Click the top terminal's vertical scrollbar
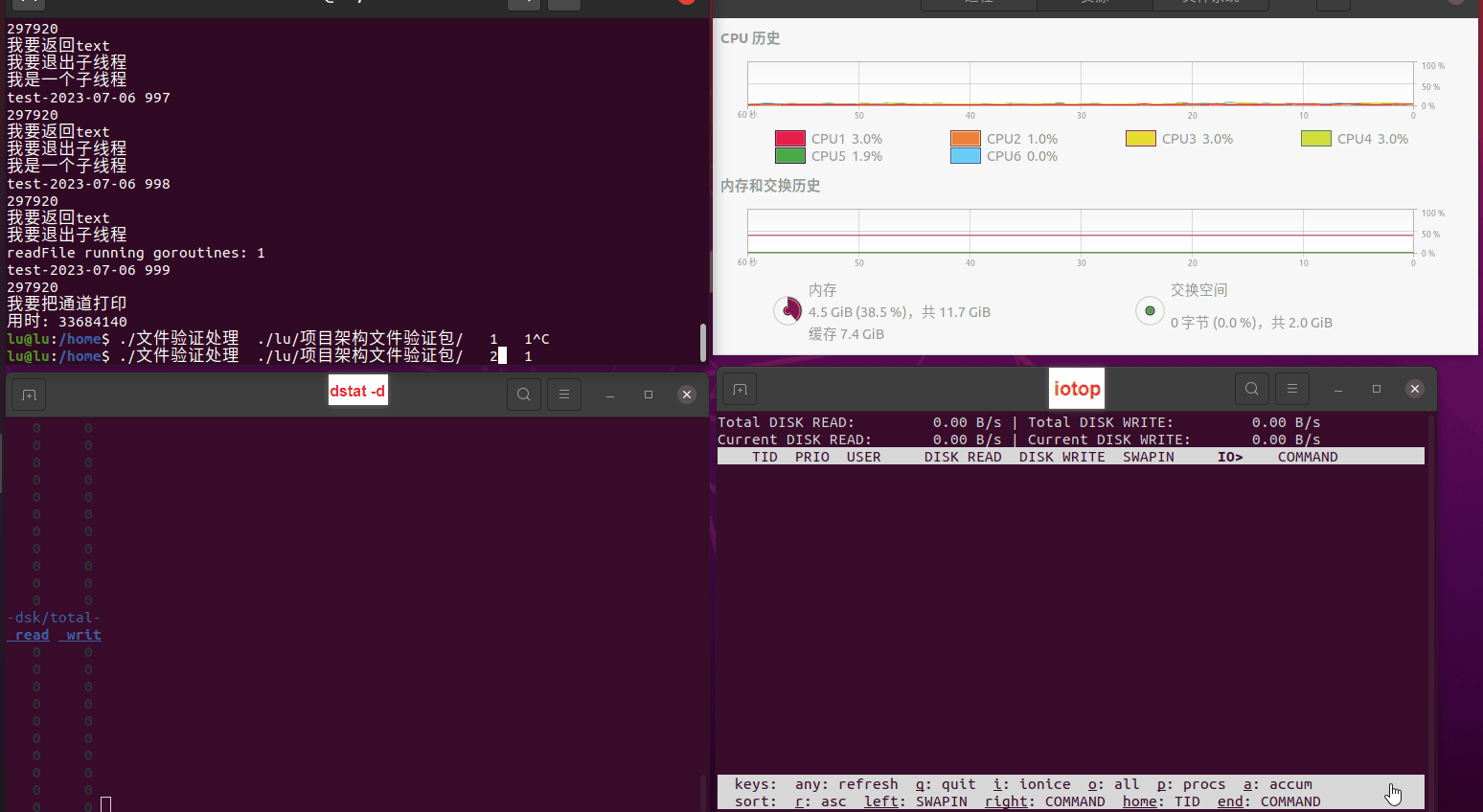The width and height of the screenshot is (1483, 812). click(x=703, y=340)
